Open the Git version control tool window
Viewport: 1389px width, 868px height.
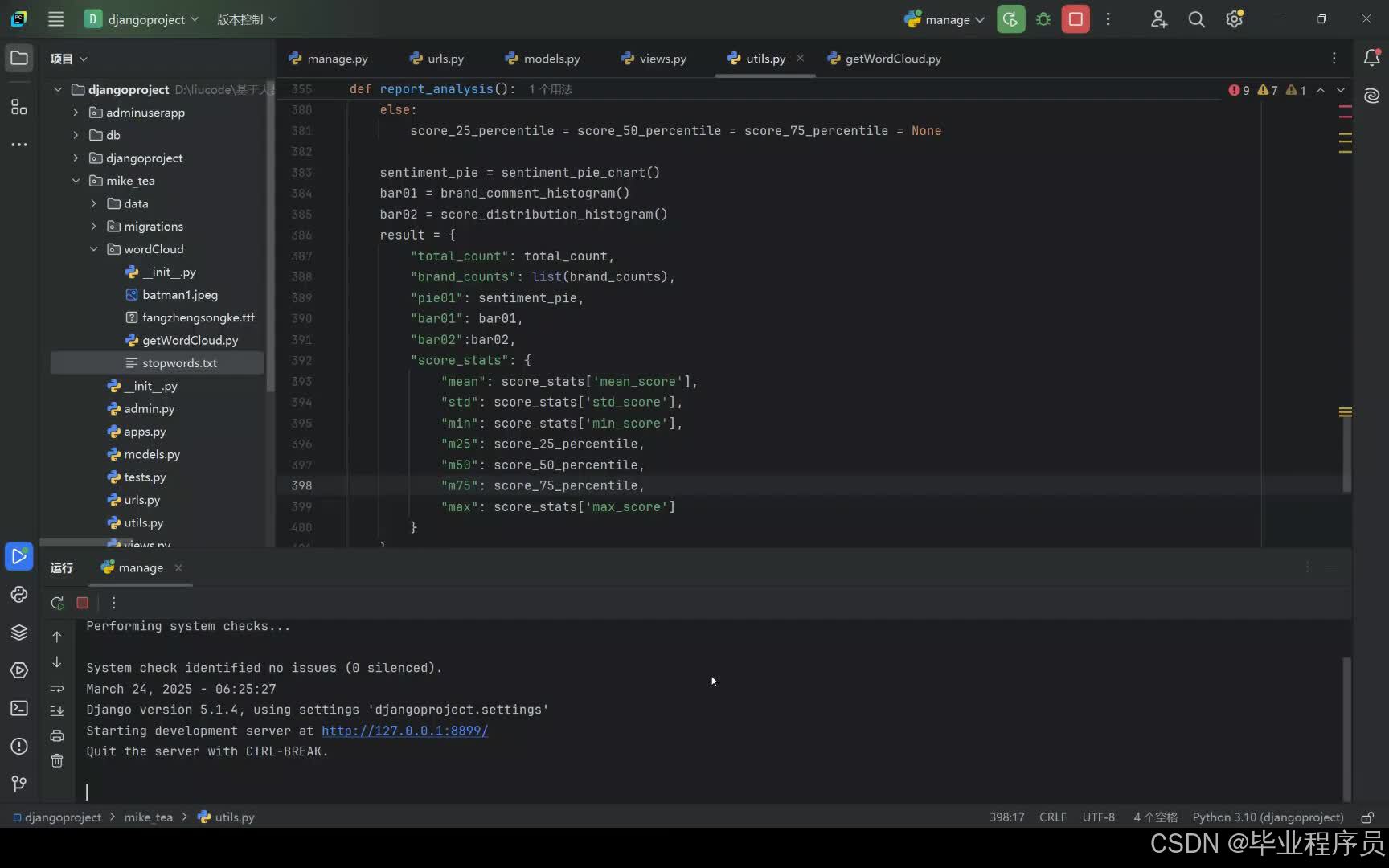coord(19,784)
